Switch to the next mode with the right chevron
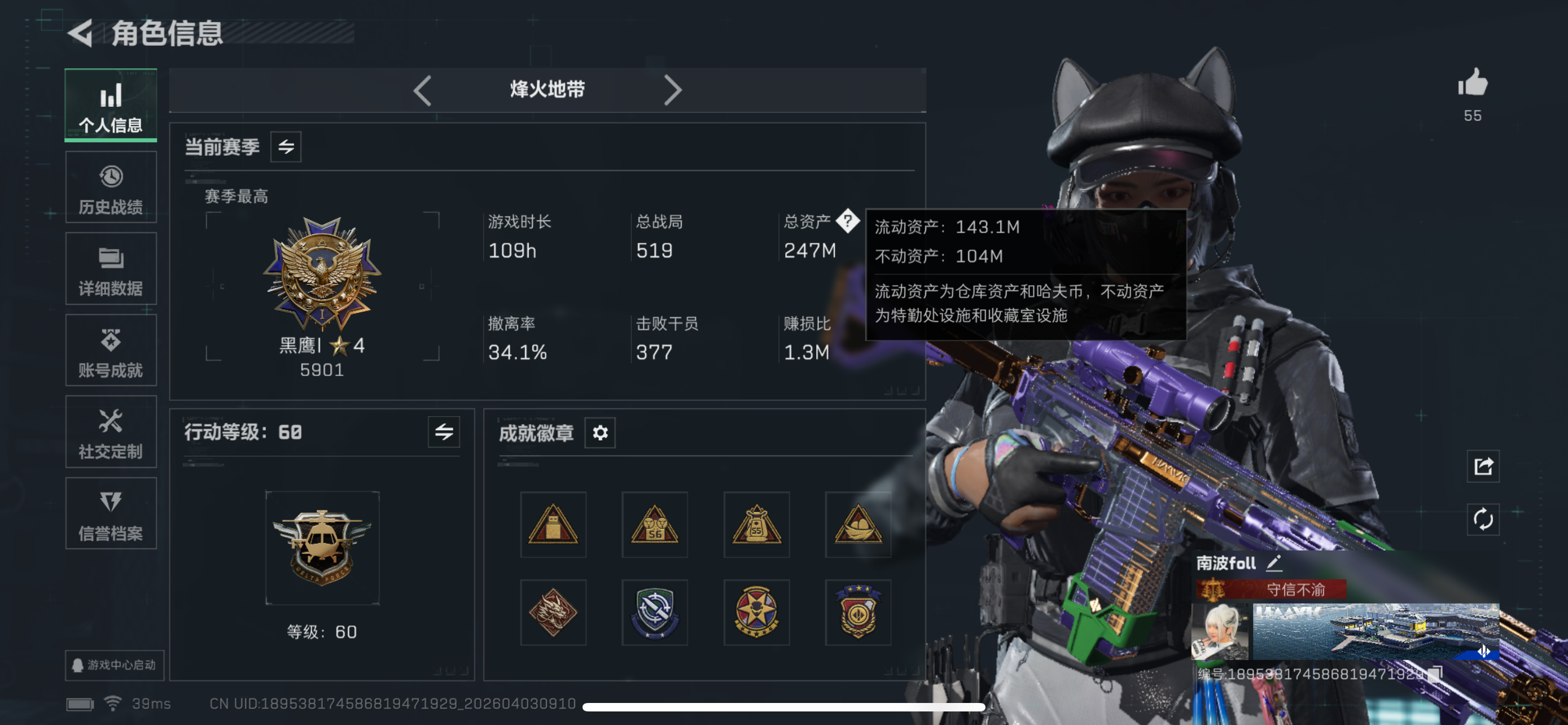This screenshot has height=725, width=1568. pos(672,91)
